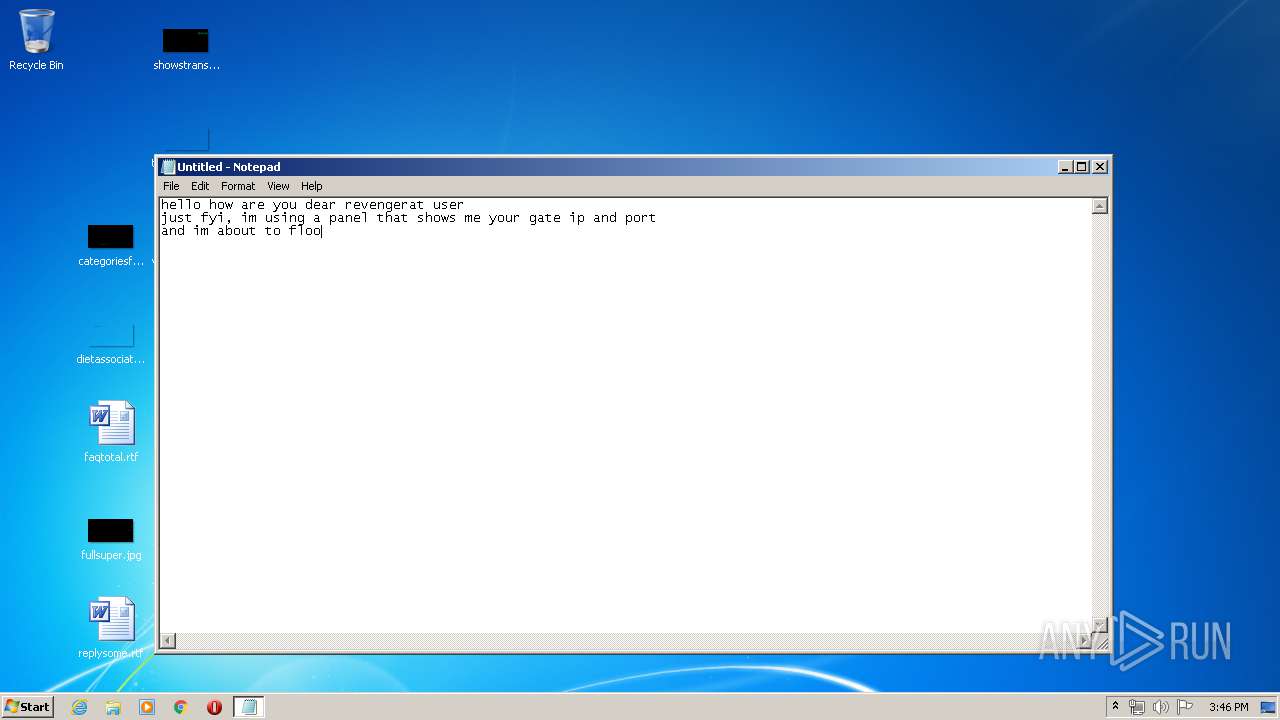Launch Windows Media Player from the taskbar

tap(147, 707)
